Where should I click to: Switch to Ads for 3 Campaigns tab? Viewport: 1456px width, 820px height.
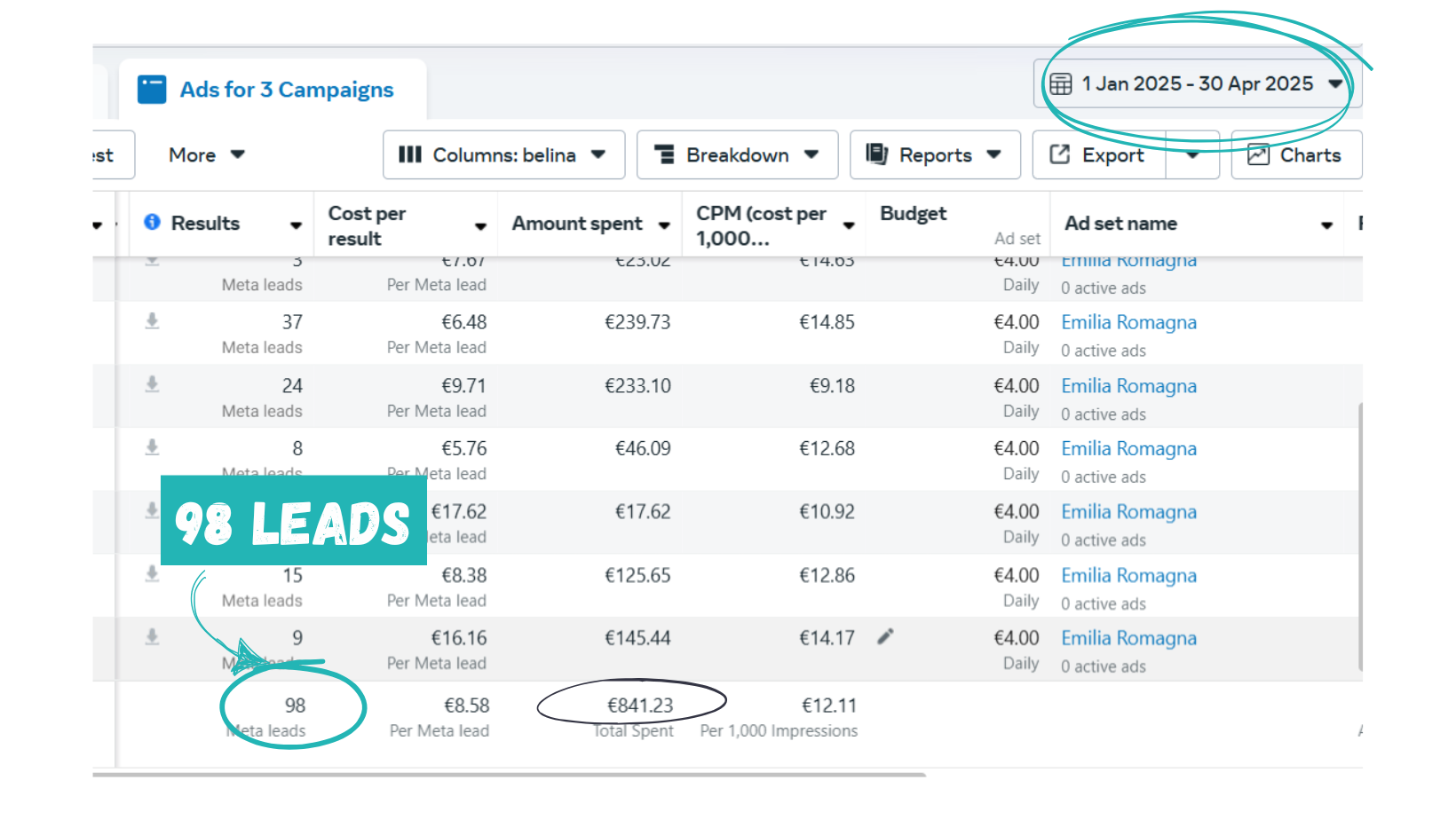[286, 90]
